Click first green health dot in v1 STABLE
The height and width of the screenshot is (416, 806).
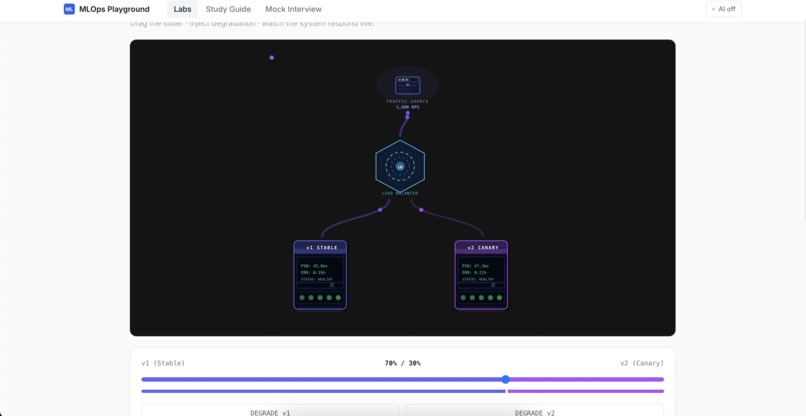point(302,298)
